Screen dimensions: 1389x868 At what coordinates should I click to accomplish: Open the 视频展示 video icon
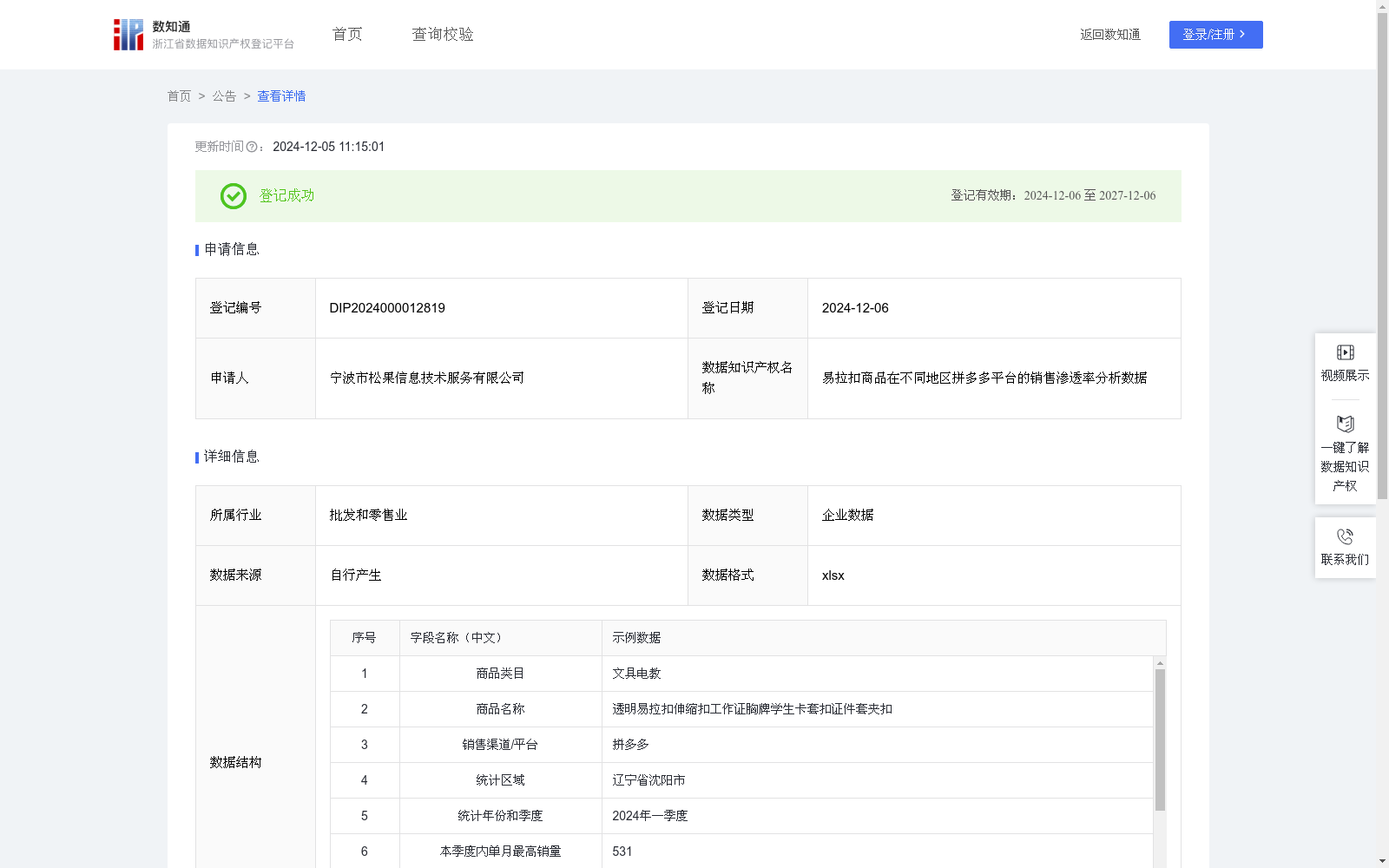[1345, 352]
